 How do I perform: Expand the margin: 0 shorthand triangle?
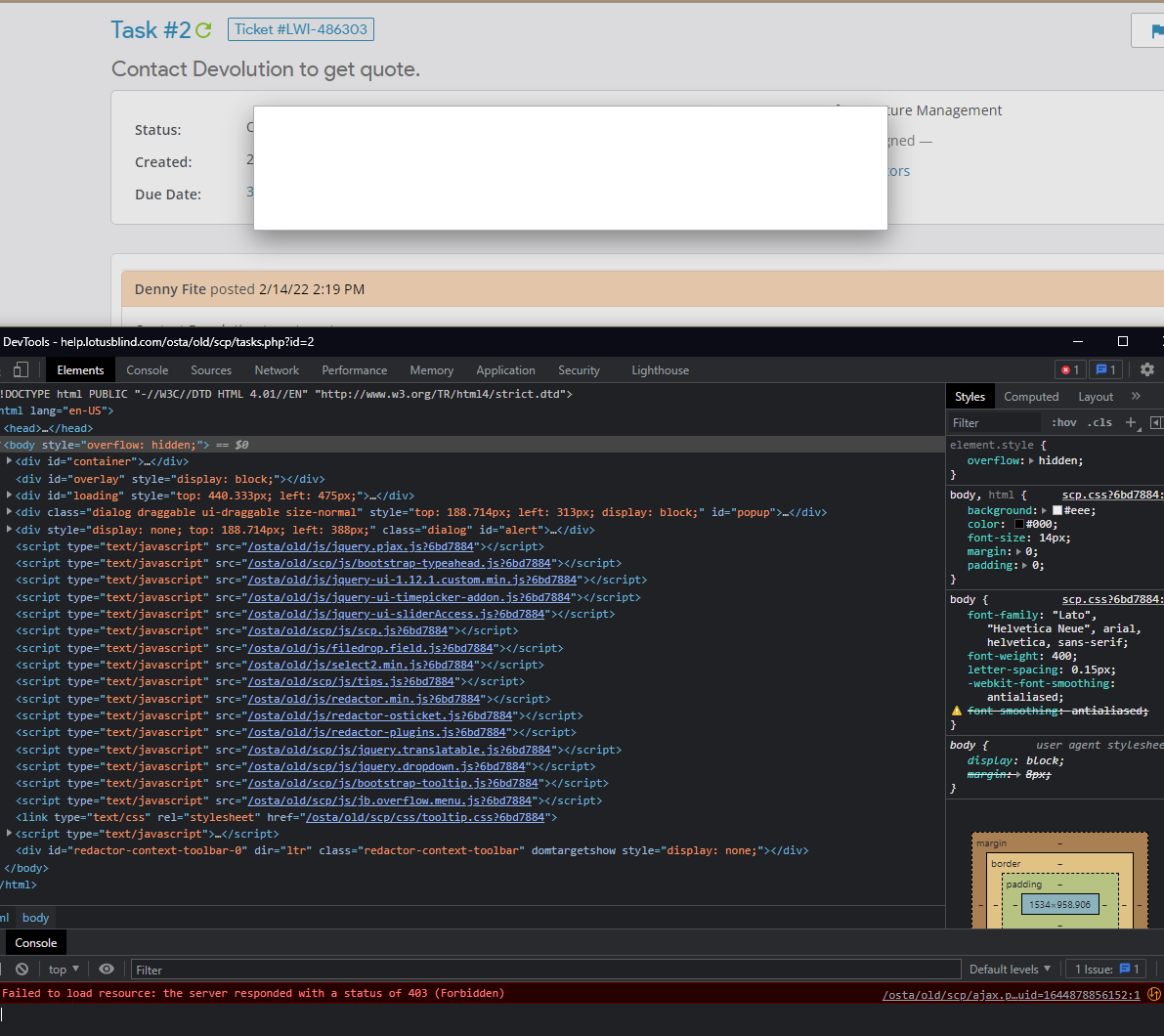point(1018,551)
